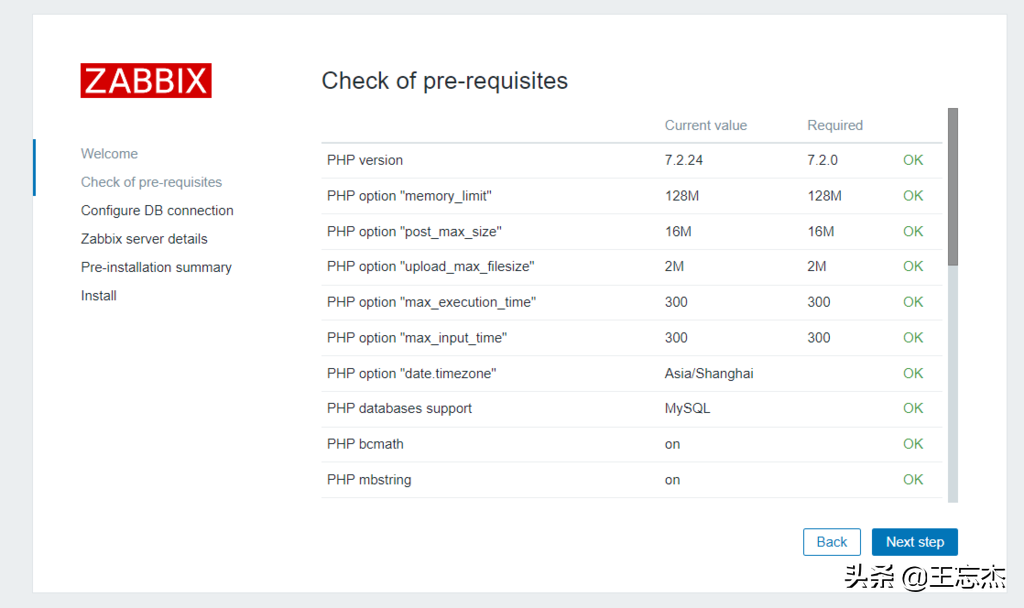Click OK status for PHP memory_limit
The image size is (1024, 608).
(x=913, y=196)
